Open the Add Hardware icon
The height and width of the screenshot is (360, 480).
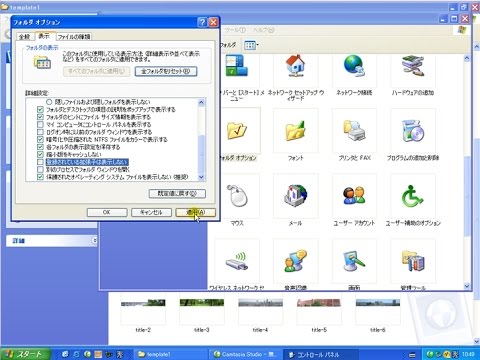413,66
